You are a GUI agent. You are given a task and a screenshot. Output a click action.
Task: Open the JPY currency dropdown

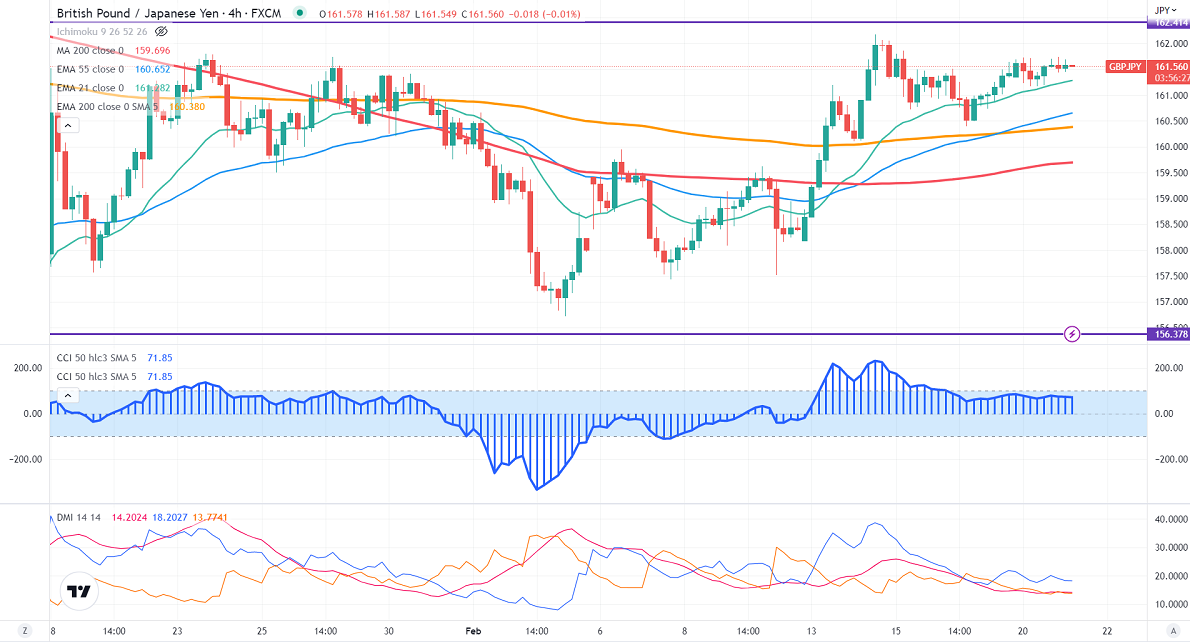pos(1166,8)
